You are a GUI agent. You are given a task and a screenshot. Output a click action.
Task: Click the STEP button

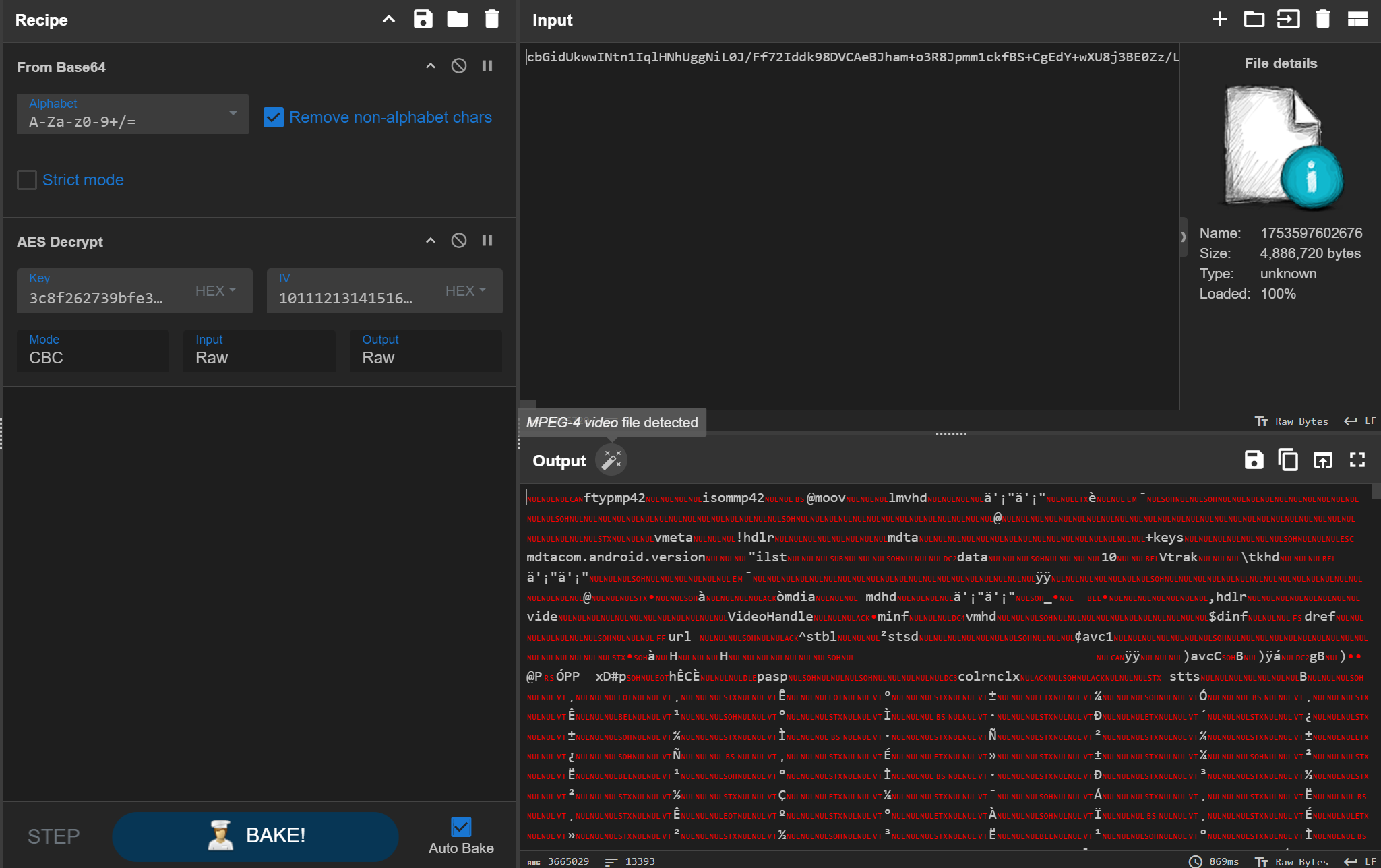tap(53, 836)
